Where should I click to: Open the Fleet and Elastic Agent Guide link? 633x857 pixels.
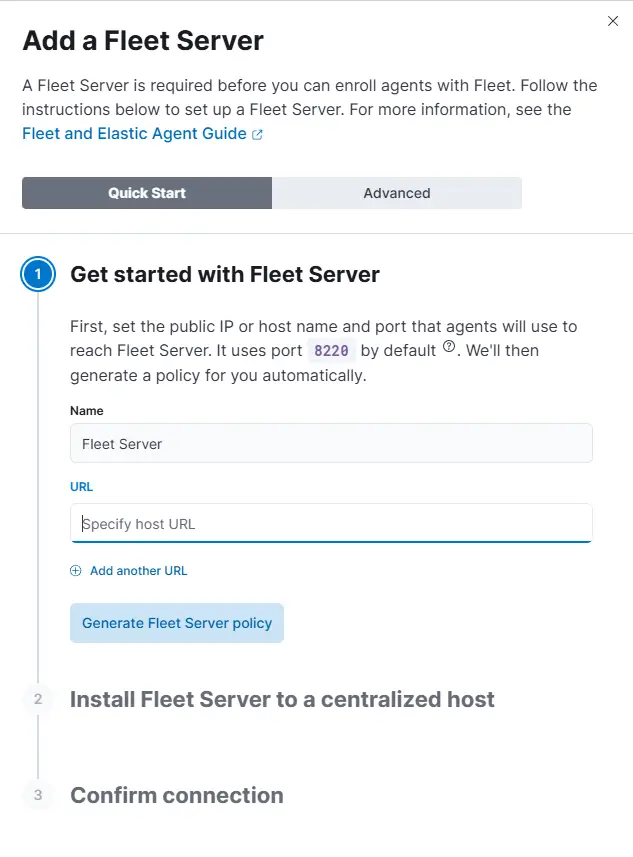(134, 133)
